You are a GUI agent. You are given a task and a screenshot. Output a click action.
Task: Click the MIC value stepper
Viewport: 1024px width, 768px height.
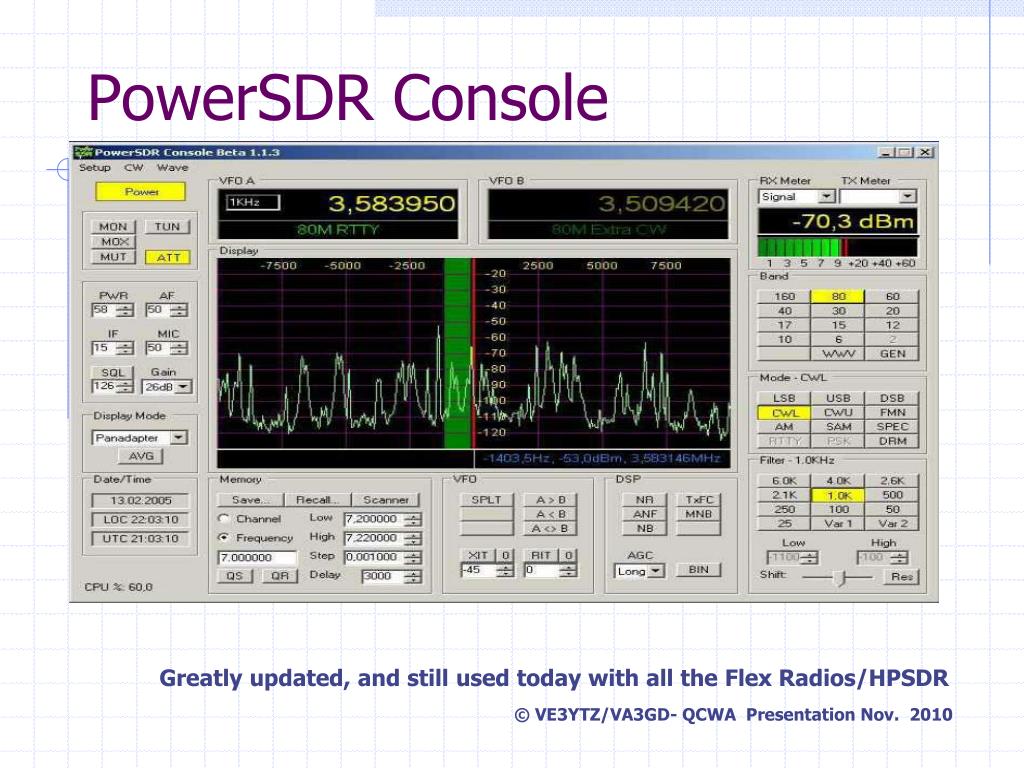180,348
